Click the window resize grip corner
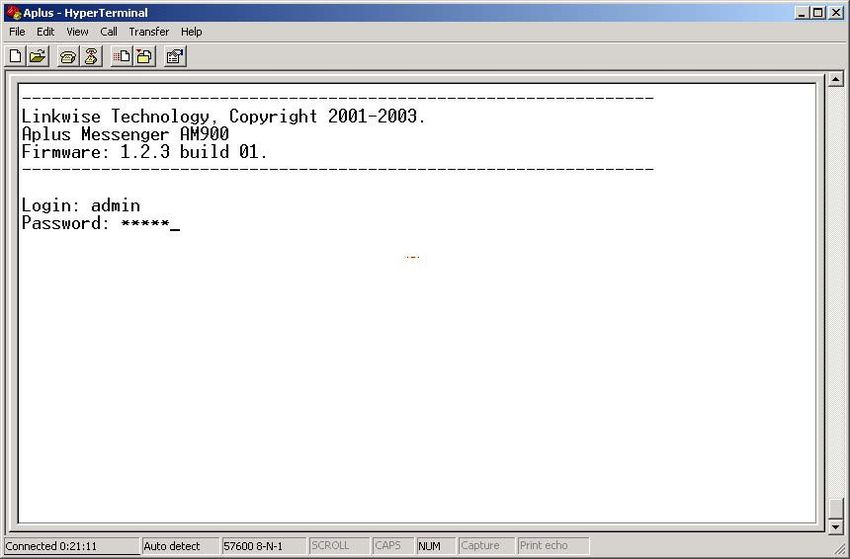This screenshot has height=559, width=850. 838,548
